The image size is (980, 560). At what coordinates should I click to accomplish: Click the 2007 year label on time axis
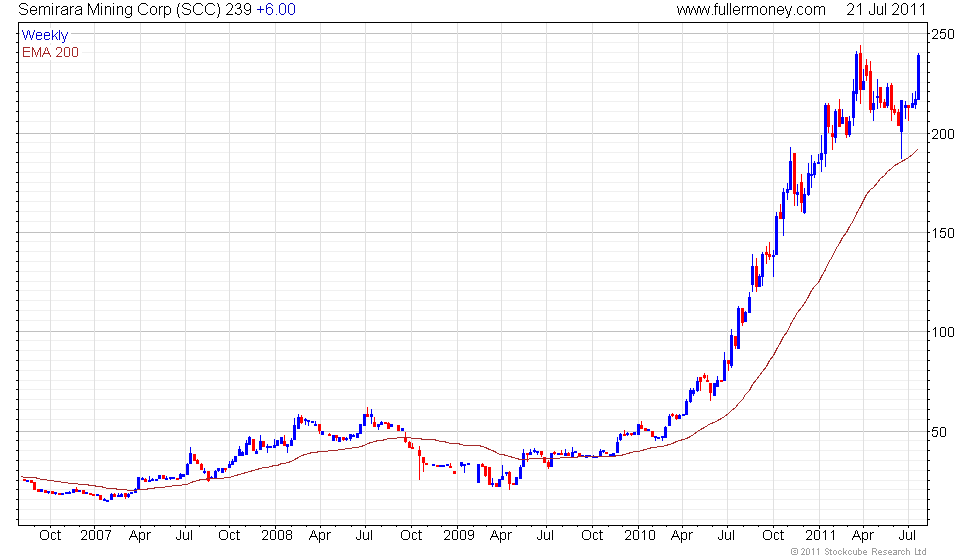pos(96,536)
